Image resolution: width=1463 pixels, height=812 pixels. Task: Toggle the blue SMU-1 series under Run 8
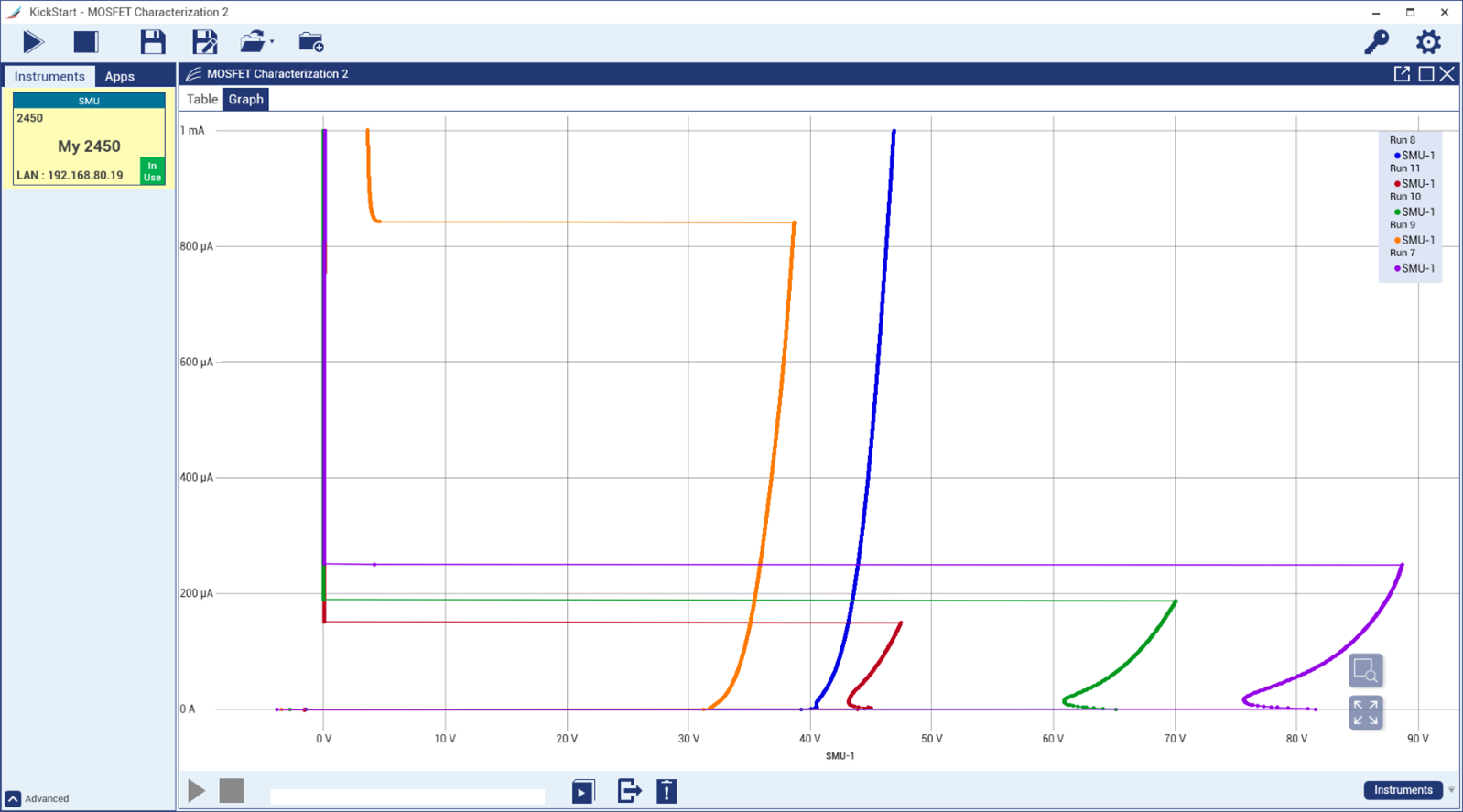[x=1414, y=156]
